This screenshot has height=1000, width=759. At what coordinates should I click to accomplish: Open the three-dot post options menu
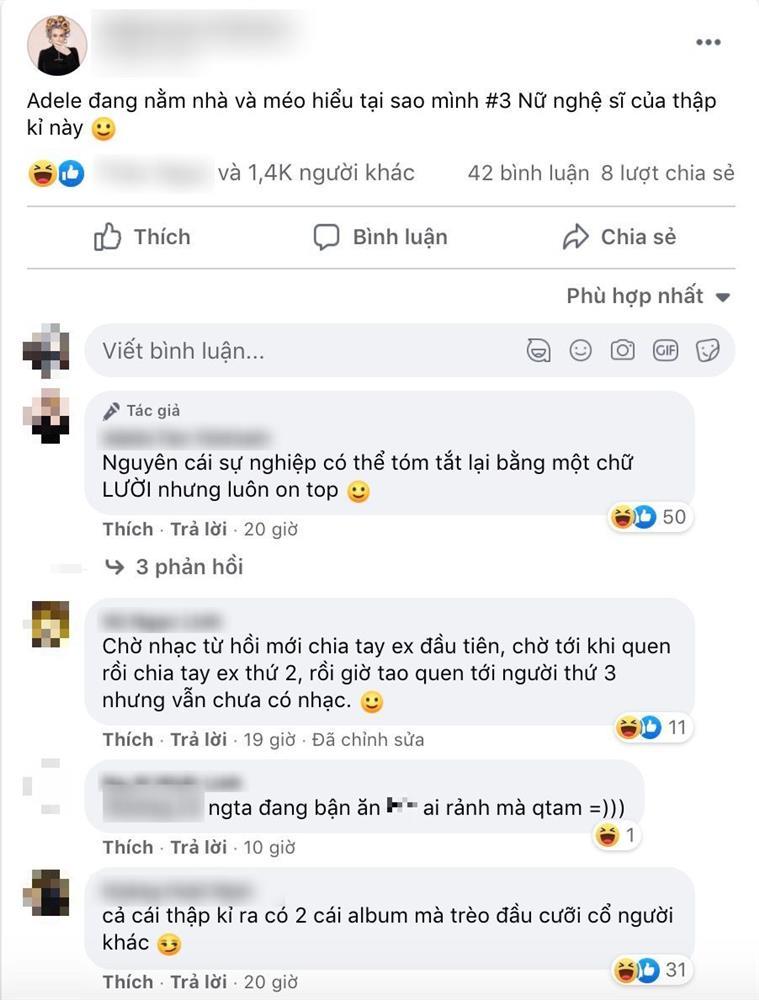(708, 43)
